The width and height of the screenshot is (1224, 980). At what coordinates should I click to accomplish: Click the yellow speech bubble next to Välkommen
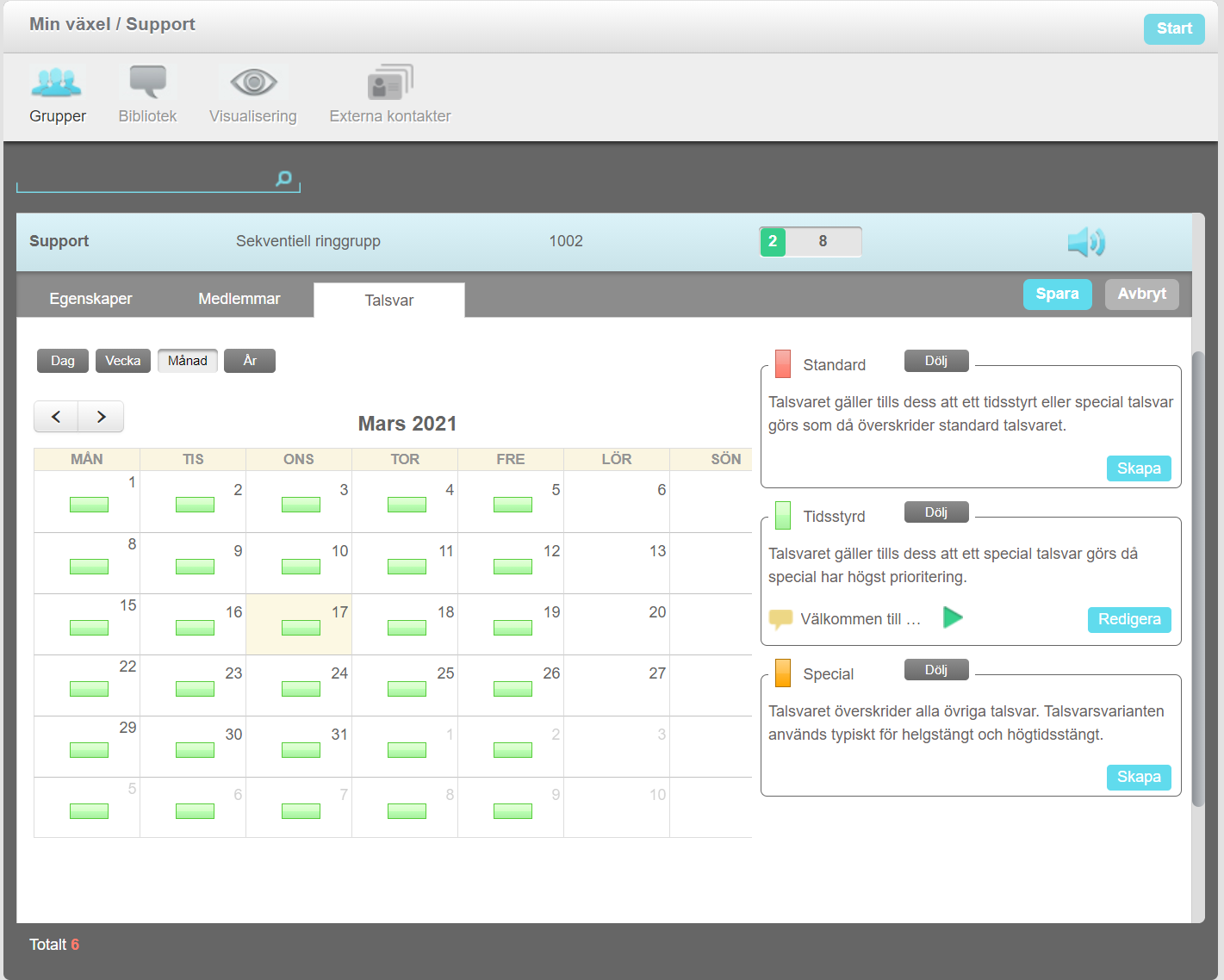tap(780, 619)
